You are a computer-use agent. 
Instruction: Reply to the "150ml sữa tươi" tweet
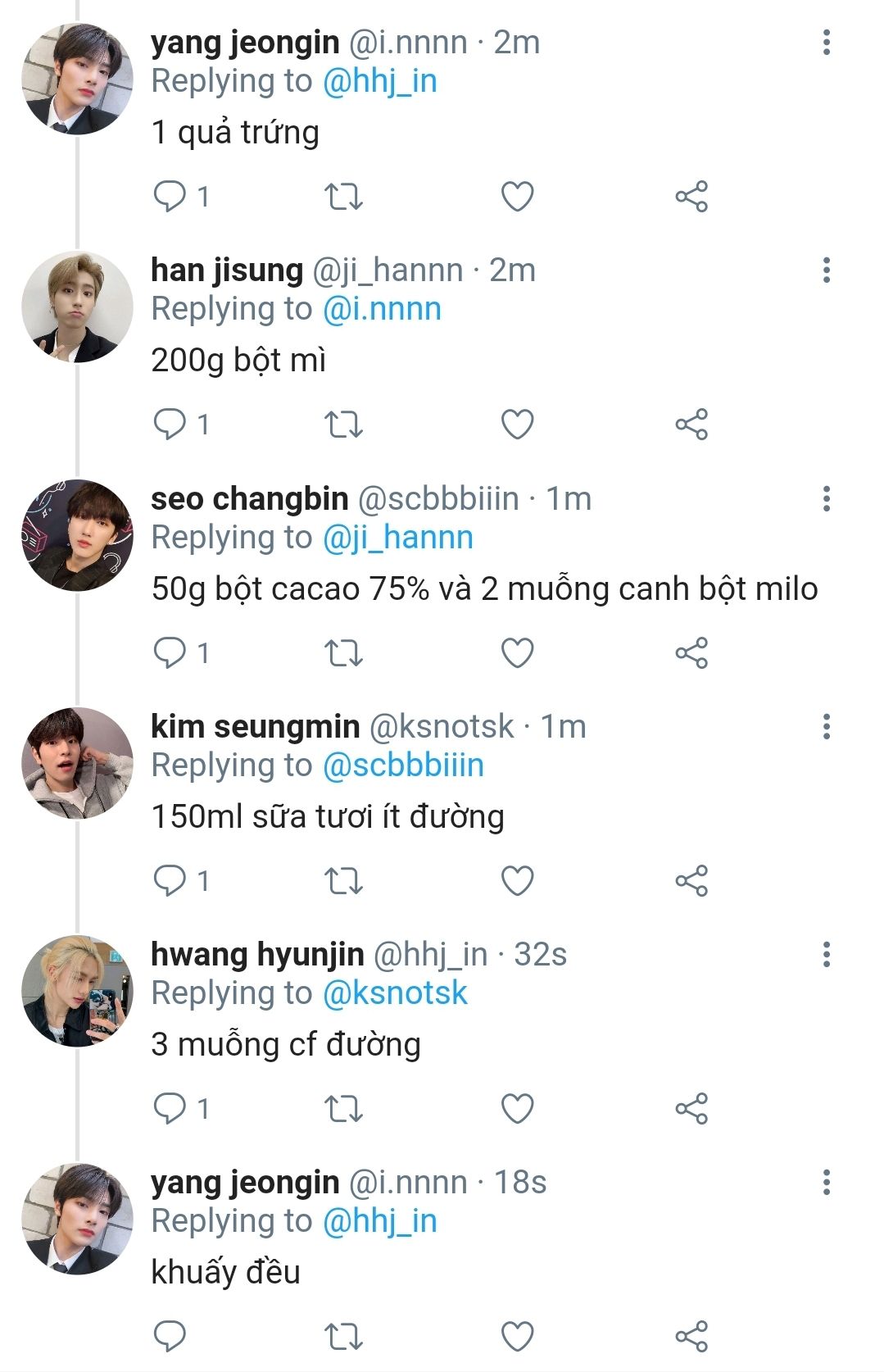click(170, 881)
